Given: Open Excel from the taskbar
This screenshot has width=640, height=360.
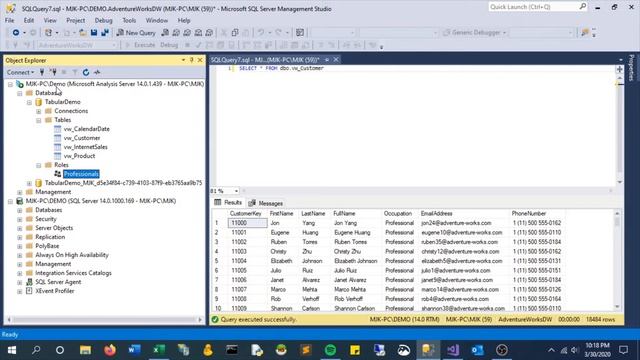Looking at the screenshot, I should tap(159, 350).
